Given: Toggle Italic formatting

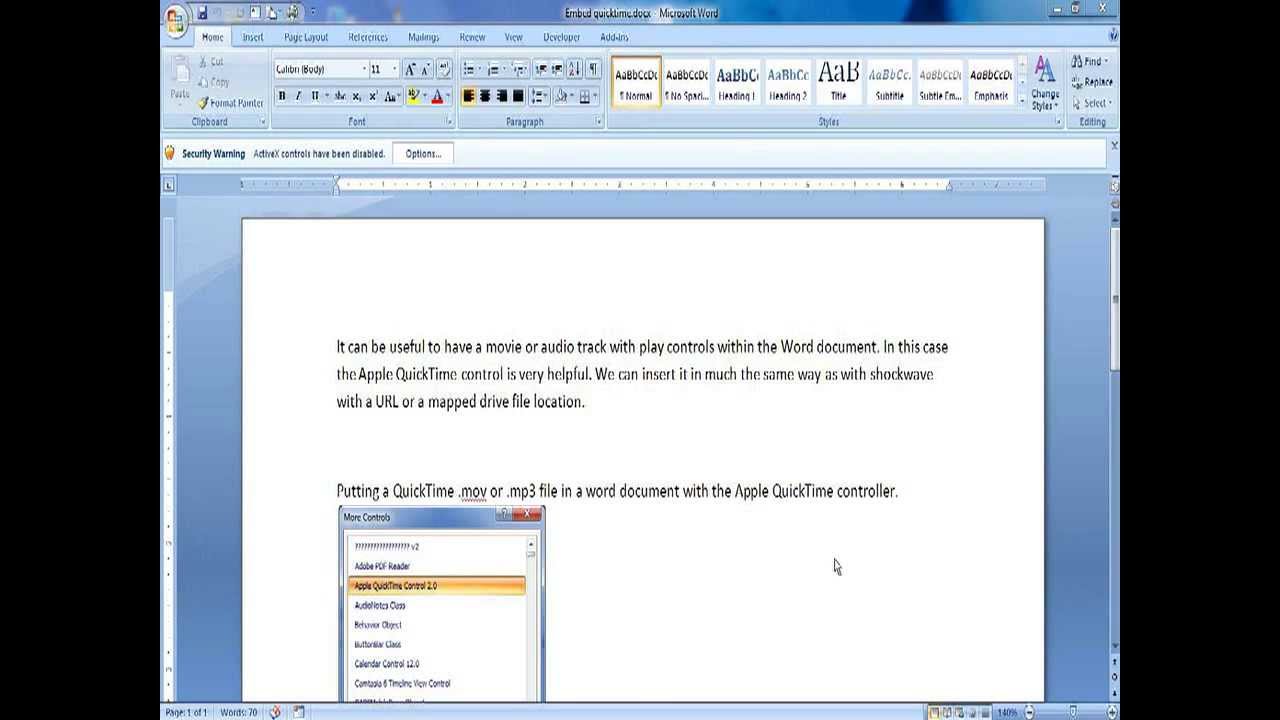Looking at the screenshot, I should point(297,96).
